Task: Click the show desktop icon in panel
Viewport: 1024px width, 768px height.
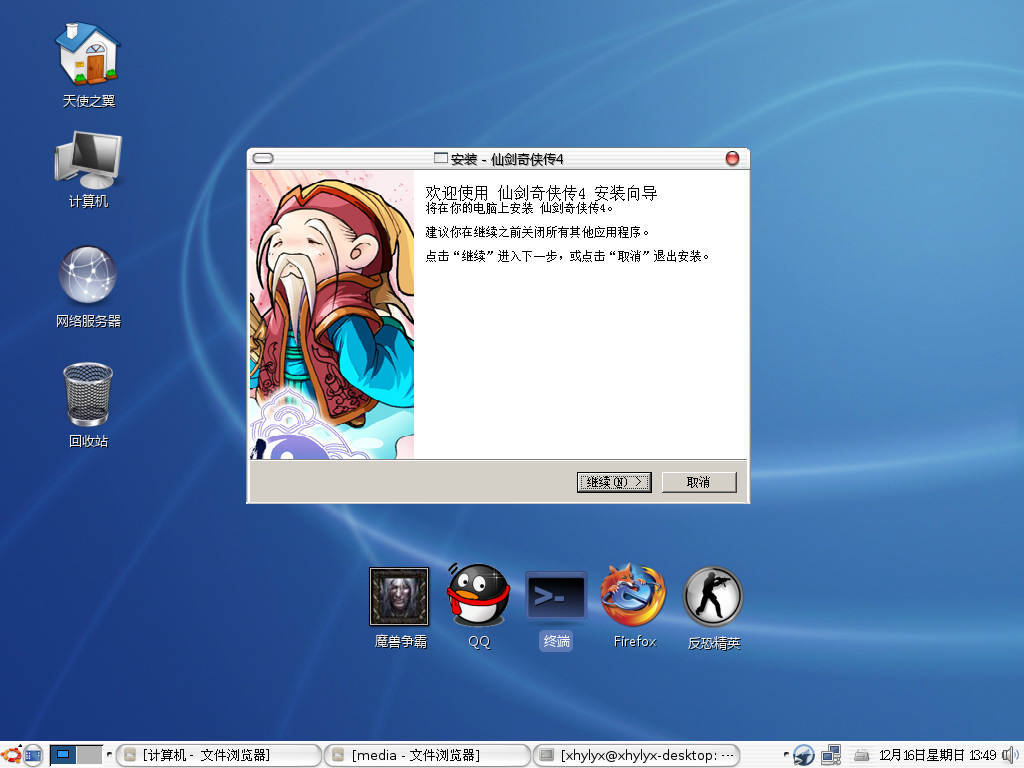Action: (33, 756)
